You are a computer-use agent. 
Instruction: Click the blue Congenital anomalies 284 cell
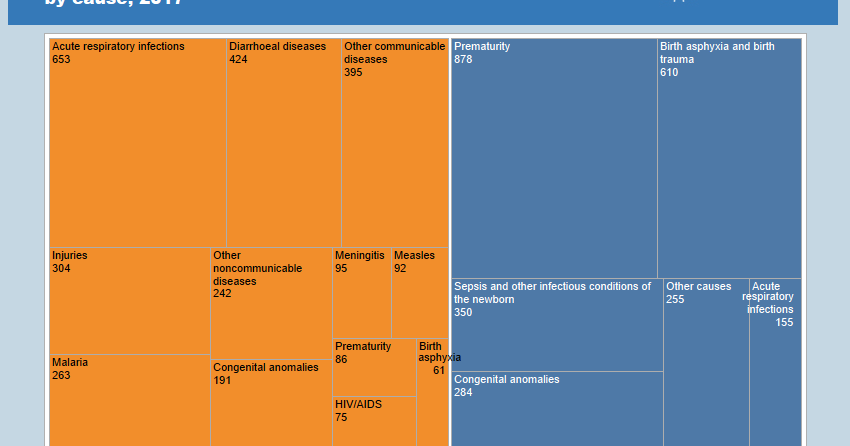(x=557, y=409)
